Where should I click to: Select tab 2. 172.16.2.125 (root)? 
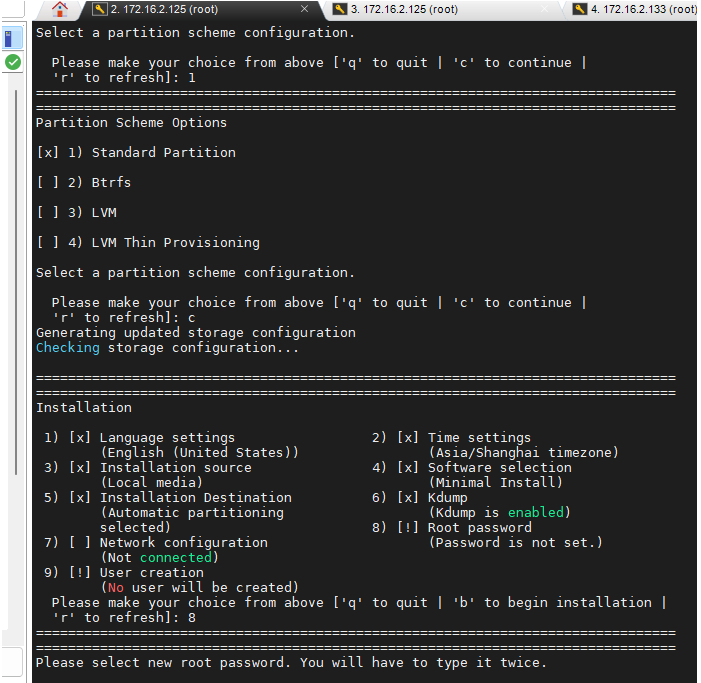coord(164,10)
